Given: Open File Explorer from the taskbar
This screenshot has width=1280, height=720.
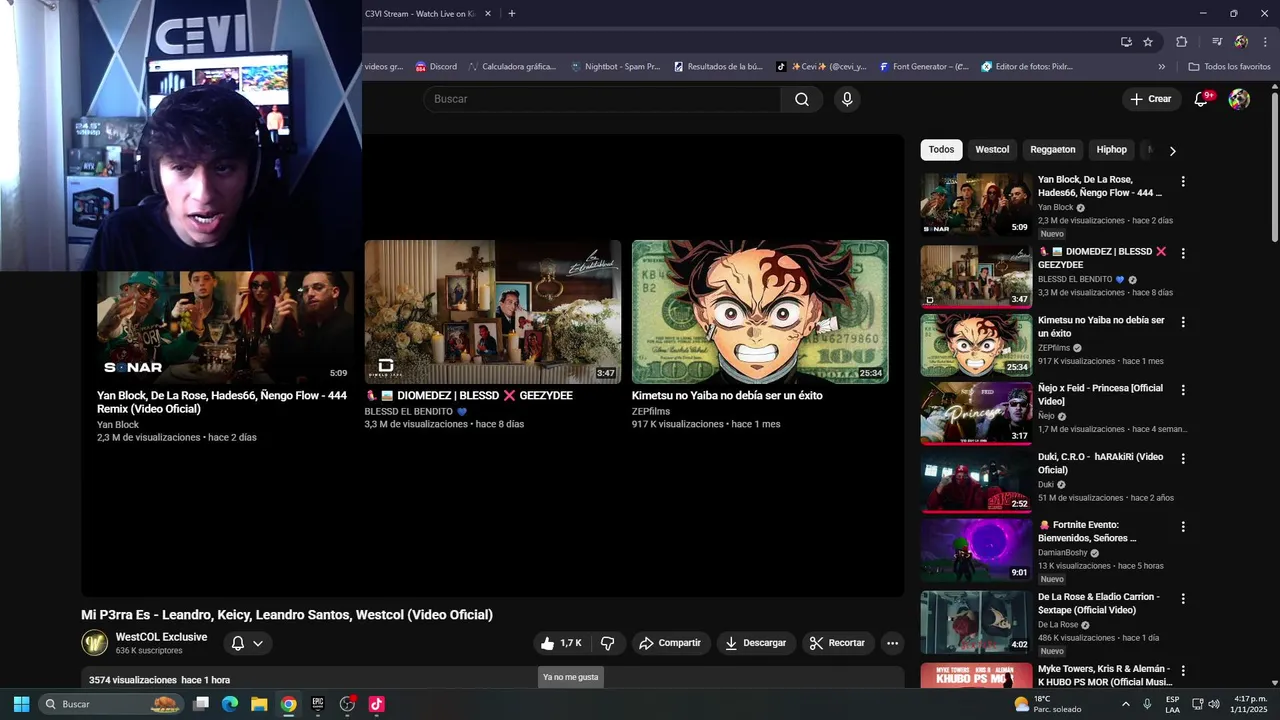Looking at the screenshot, I should tap(259, 704).
